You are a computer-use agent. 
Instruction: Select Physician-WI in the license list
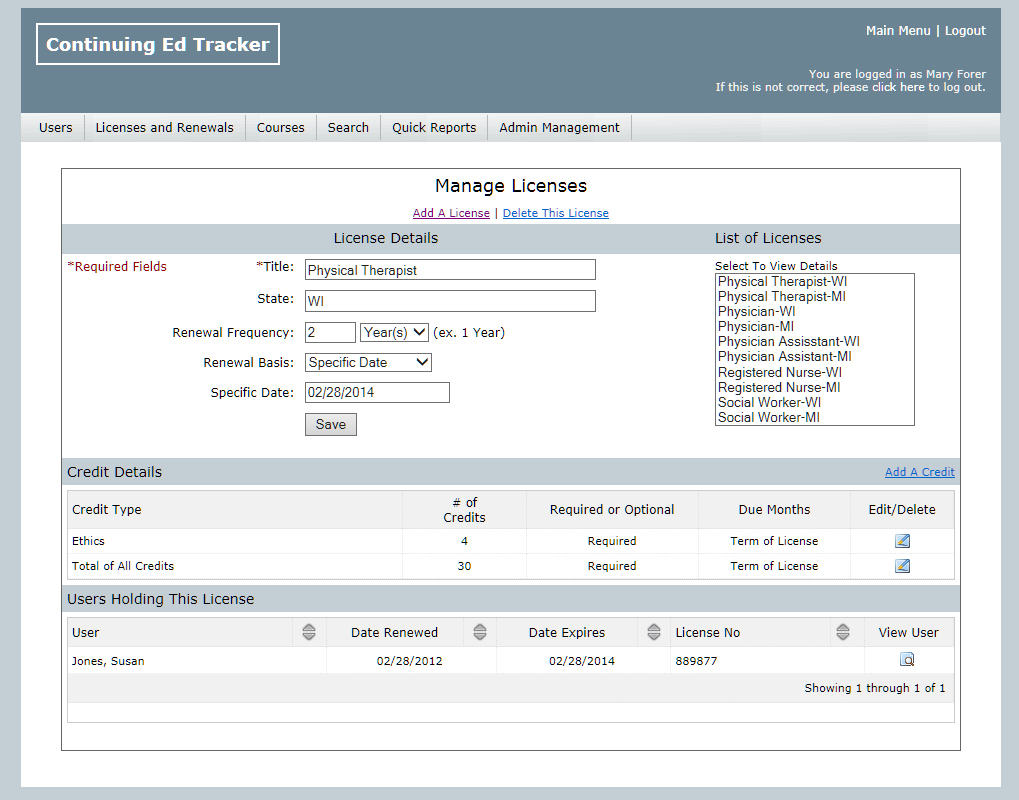(x=756, y=312)
